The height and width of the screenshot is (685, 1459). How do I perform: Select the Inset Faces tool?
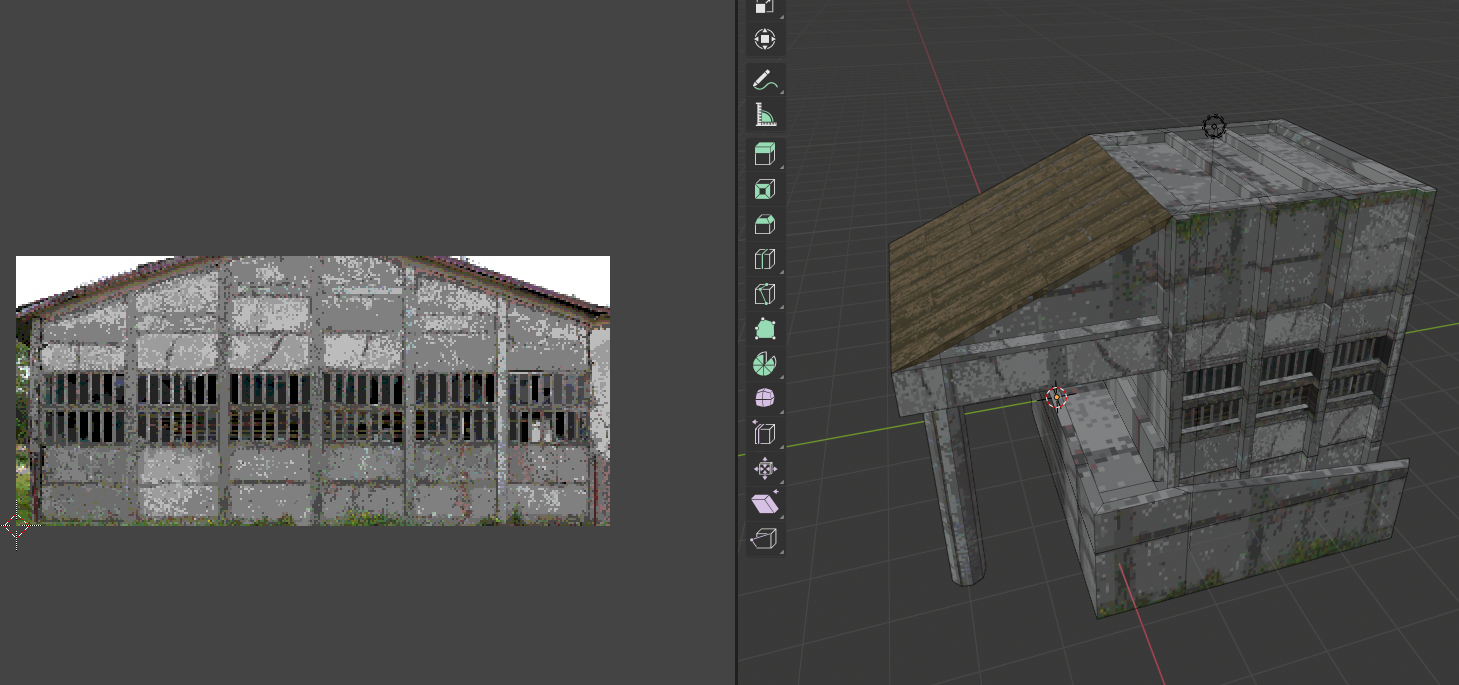point(765,190)
